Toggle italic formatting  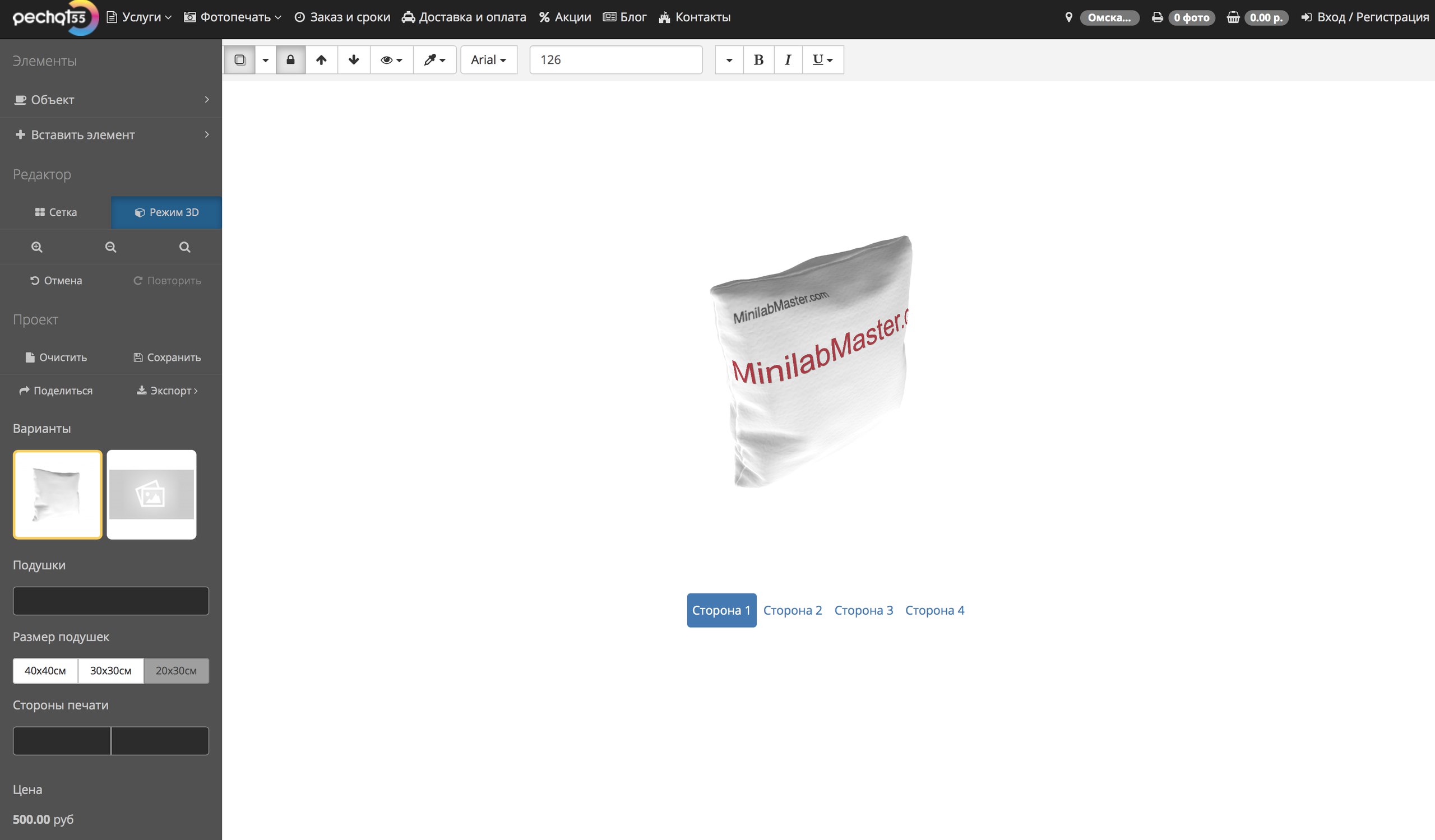(x=788, y=60)
